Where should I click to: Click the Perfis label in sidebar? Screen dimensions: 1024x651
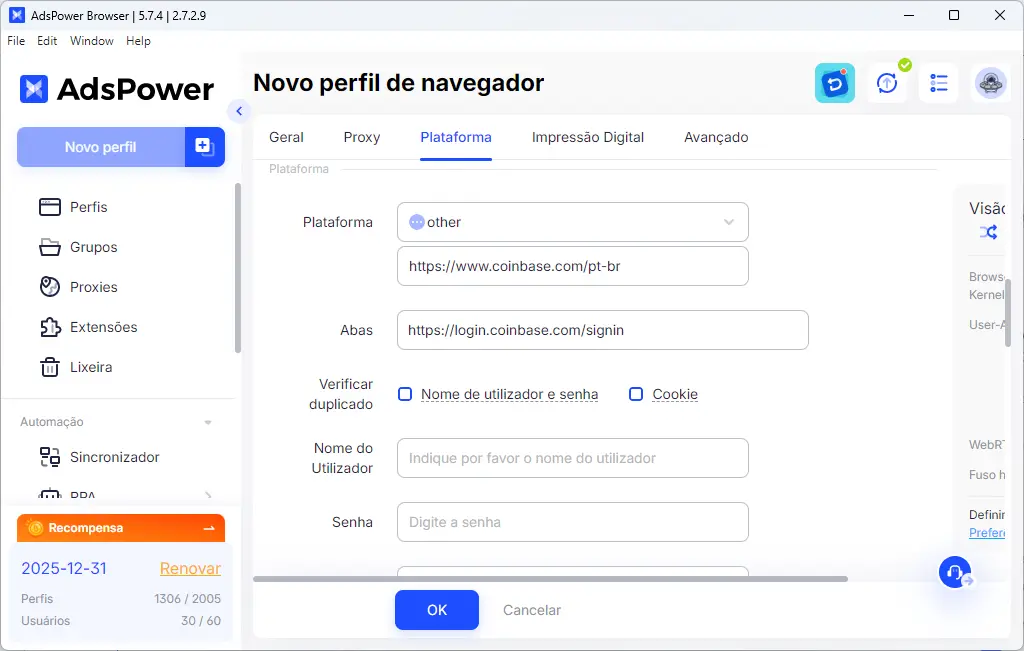(x=89, y=207)
